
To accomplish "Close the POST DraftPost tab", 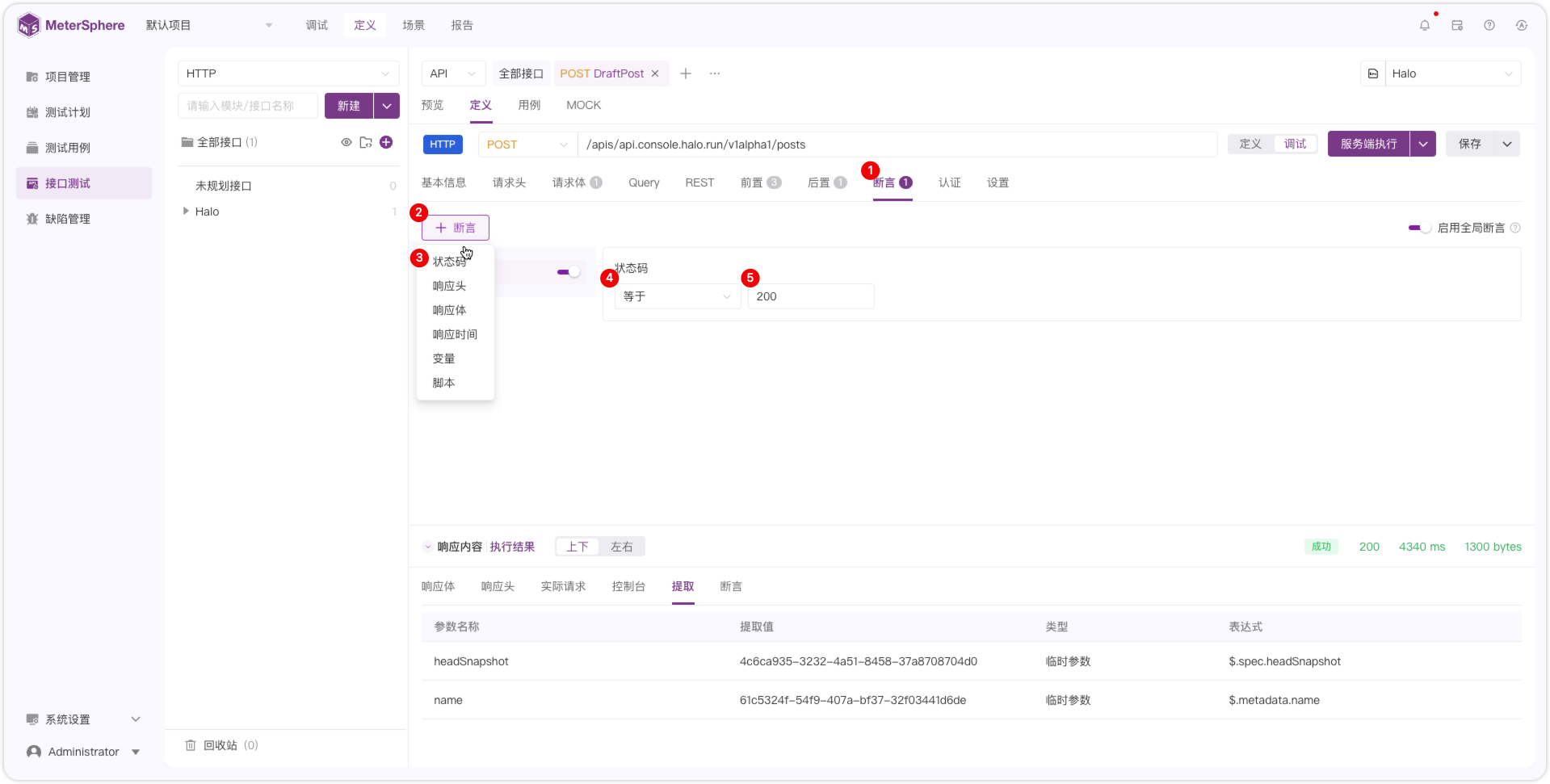I will point(655,73).
